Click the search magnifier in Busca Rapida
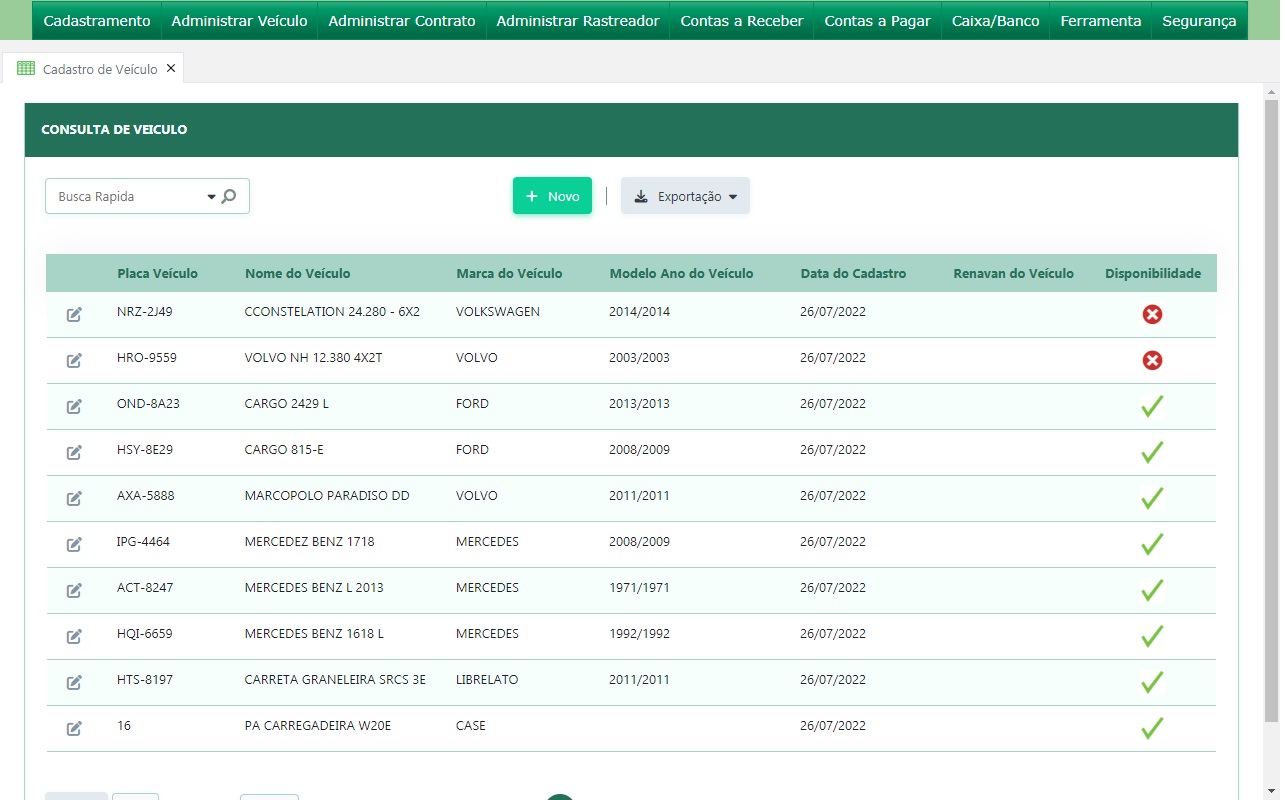1285x800 pixels. tap(229, 197)
